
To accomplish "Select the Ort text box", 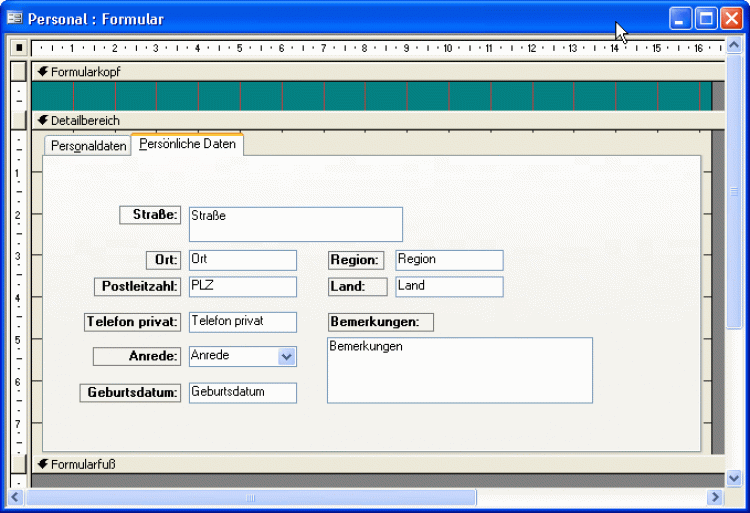I will click(x=242, y=260).
